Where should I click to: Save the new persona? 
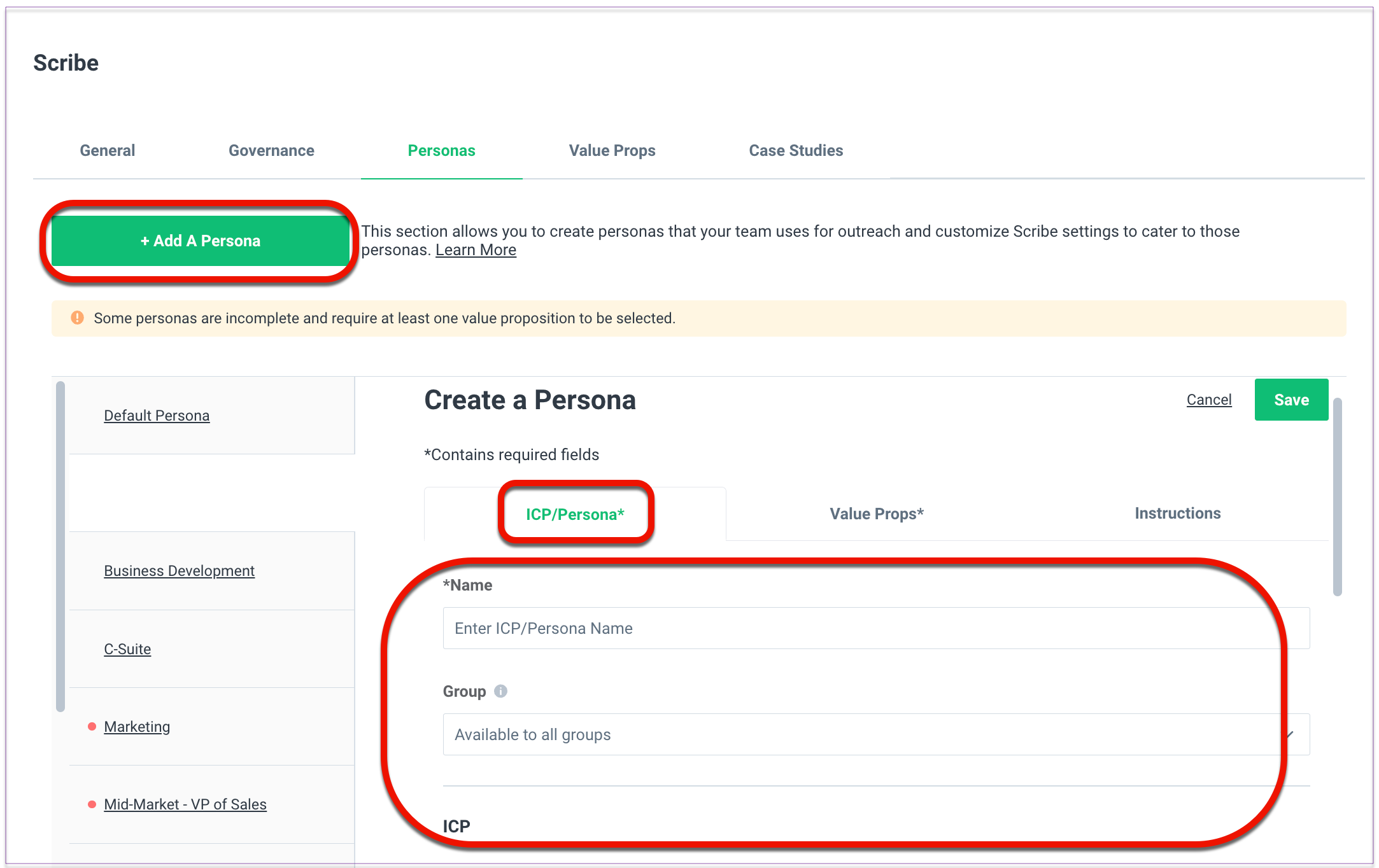(1291, 400)
